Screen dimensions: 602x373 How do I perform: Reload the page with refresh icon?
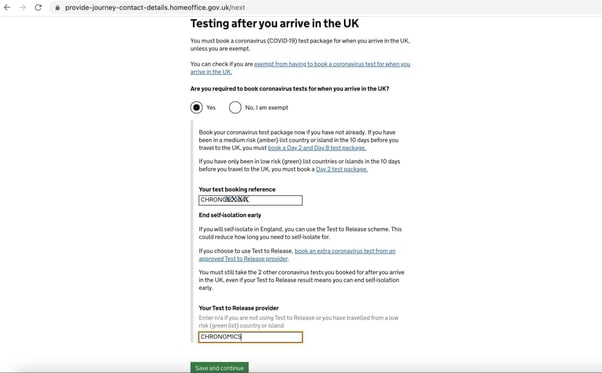38,7
